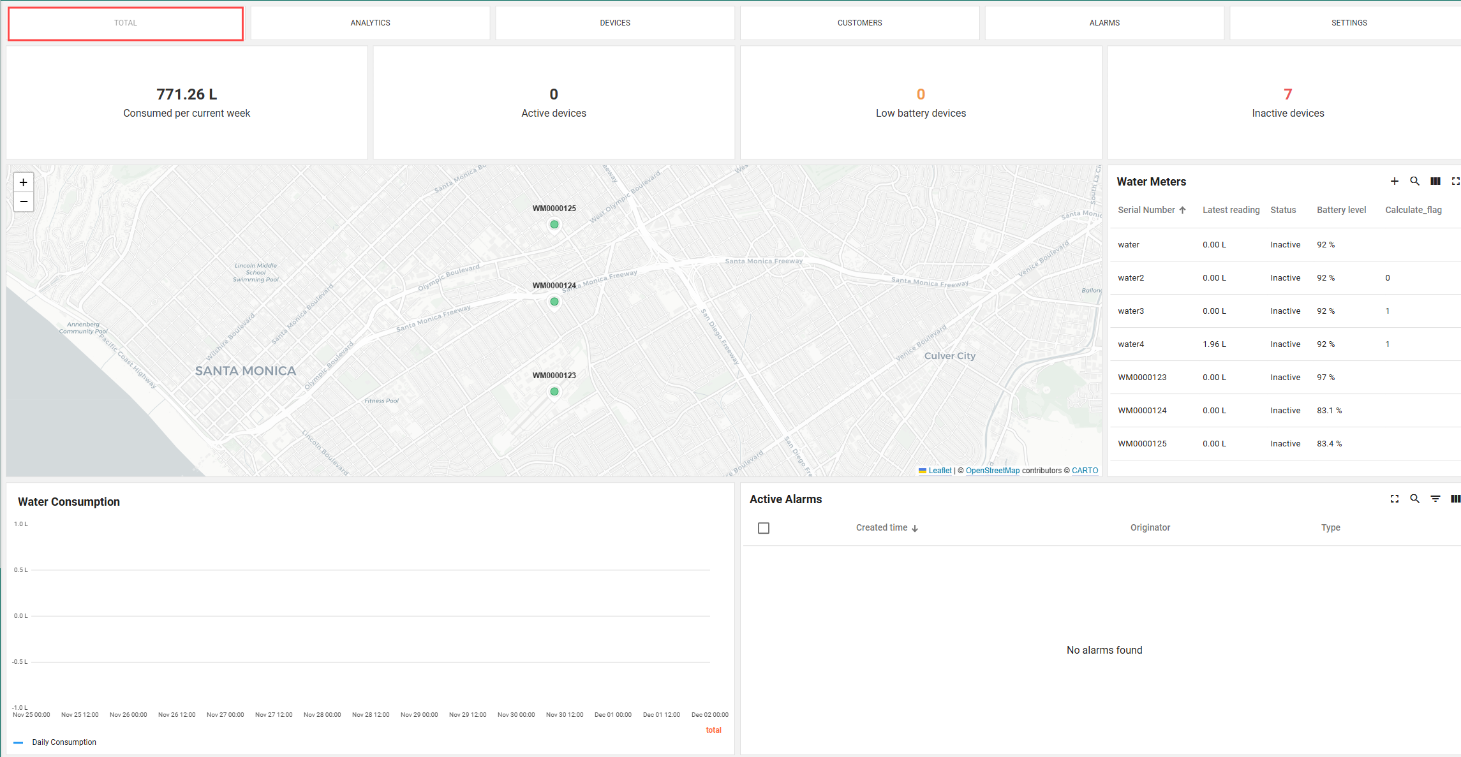Click the add (+) icon in Water Meters panel
The image size is (1461, 757).
point(1395,181)
